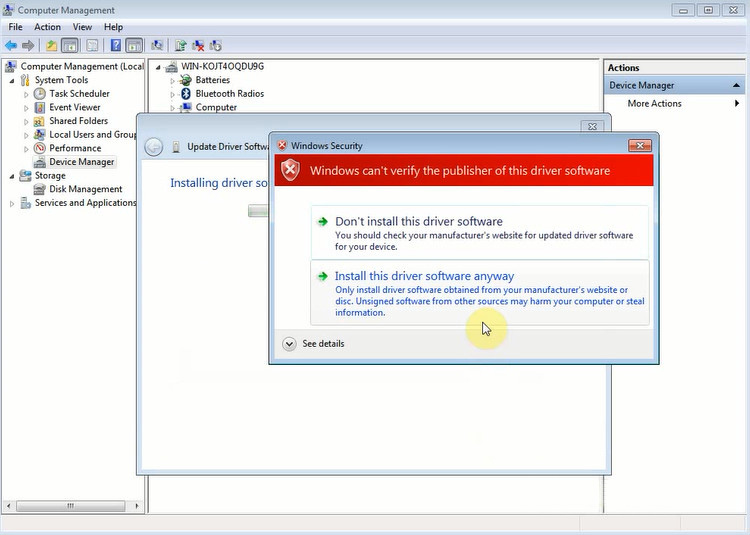Click the Computer device category
The height and width of the screenshot is (535, 750).
(x=216, y=107)
